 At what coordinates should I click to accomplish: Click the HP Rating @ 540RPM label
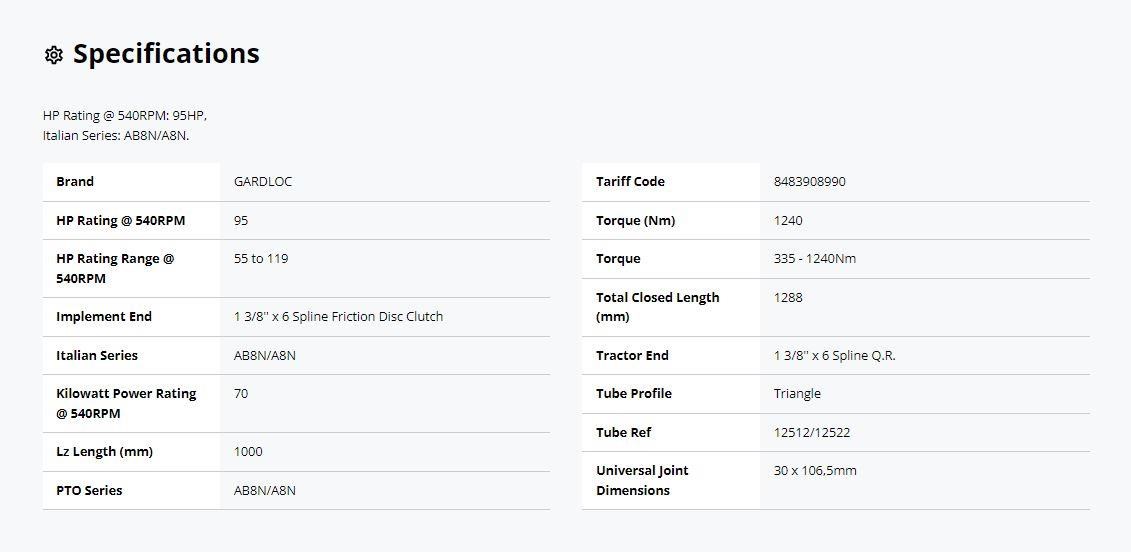(120, 221)
